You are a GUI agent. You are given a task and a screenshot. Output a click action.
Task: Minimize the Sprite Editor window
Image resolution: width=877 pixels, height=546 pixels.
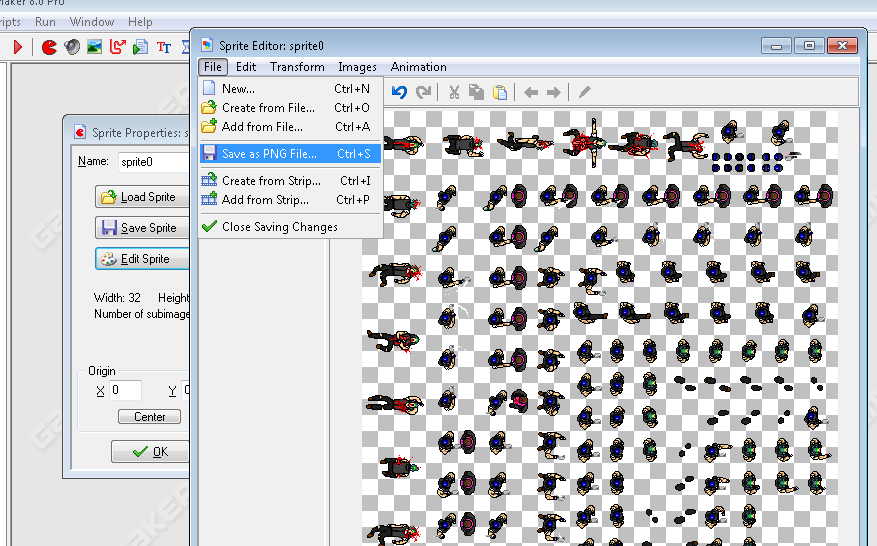(776, 45)
